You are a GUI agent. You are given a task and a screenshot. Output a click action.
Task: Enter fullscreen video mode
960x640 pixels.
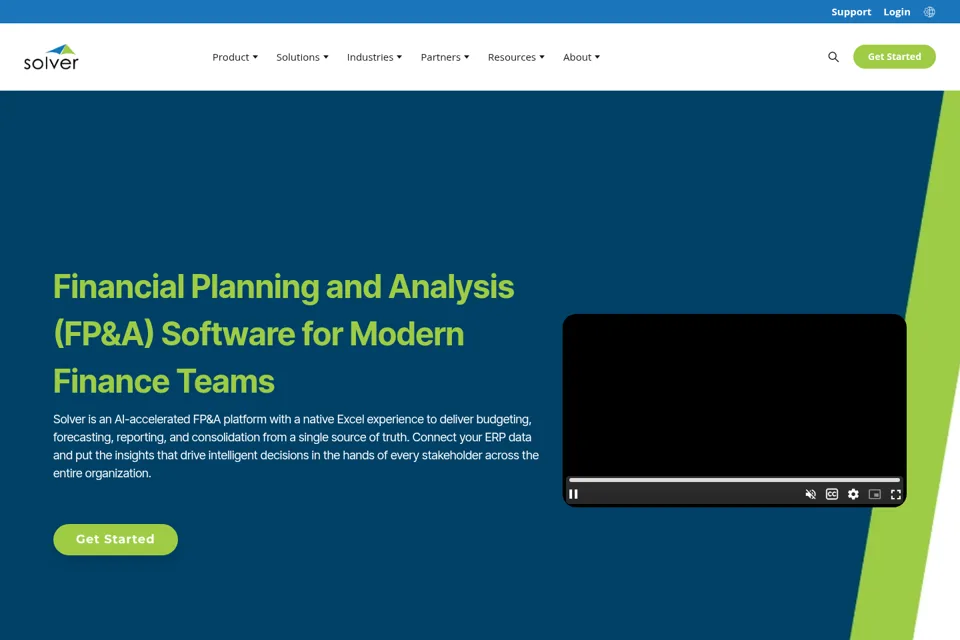click(x=896, y=494)
